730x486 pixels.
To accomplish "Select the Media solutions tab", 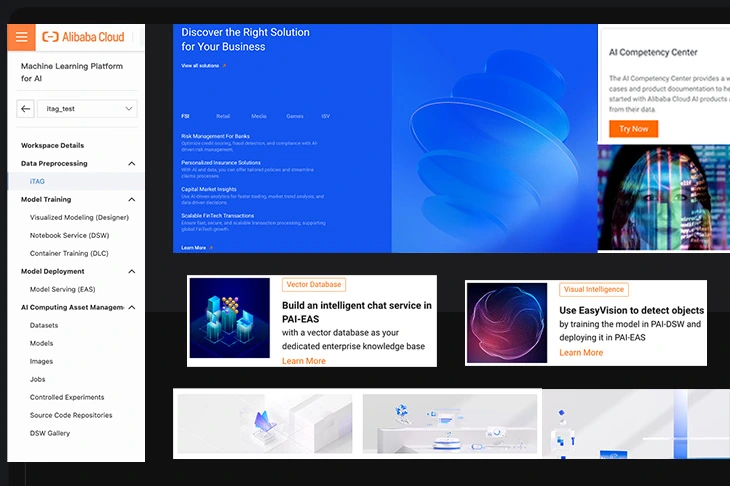I will point(259,116).
